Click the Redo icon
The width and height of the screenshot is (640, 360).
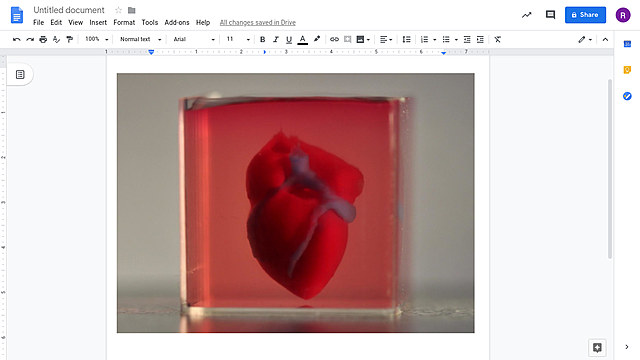30,39
